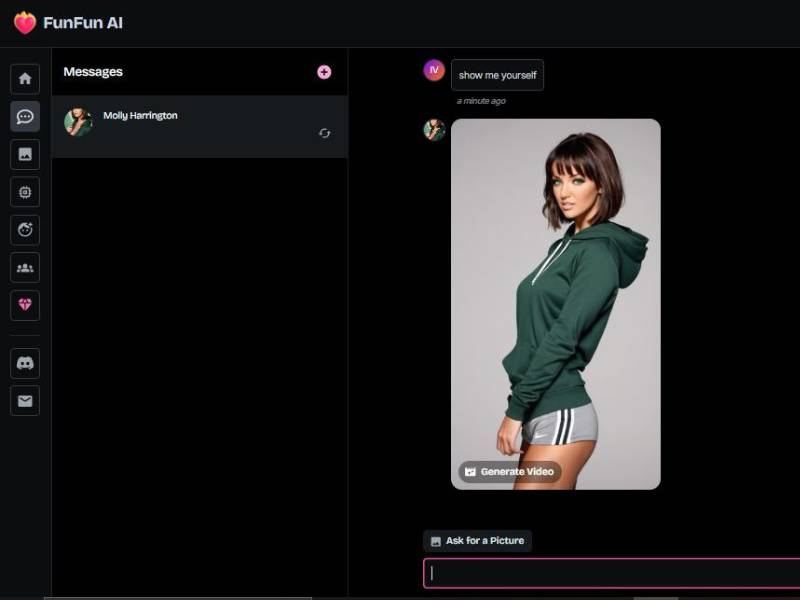Viewport: 800px width, 600px height.
Task: Open the pink diamond premium icon
Action: pyautogui.click(x=25, y=305)
